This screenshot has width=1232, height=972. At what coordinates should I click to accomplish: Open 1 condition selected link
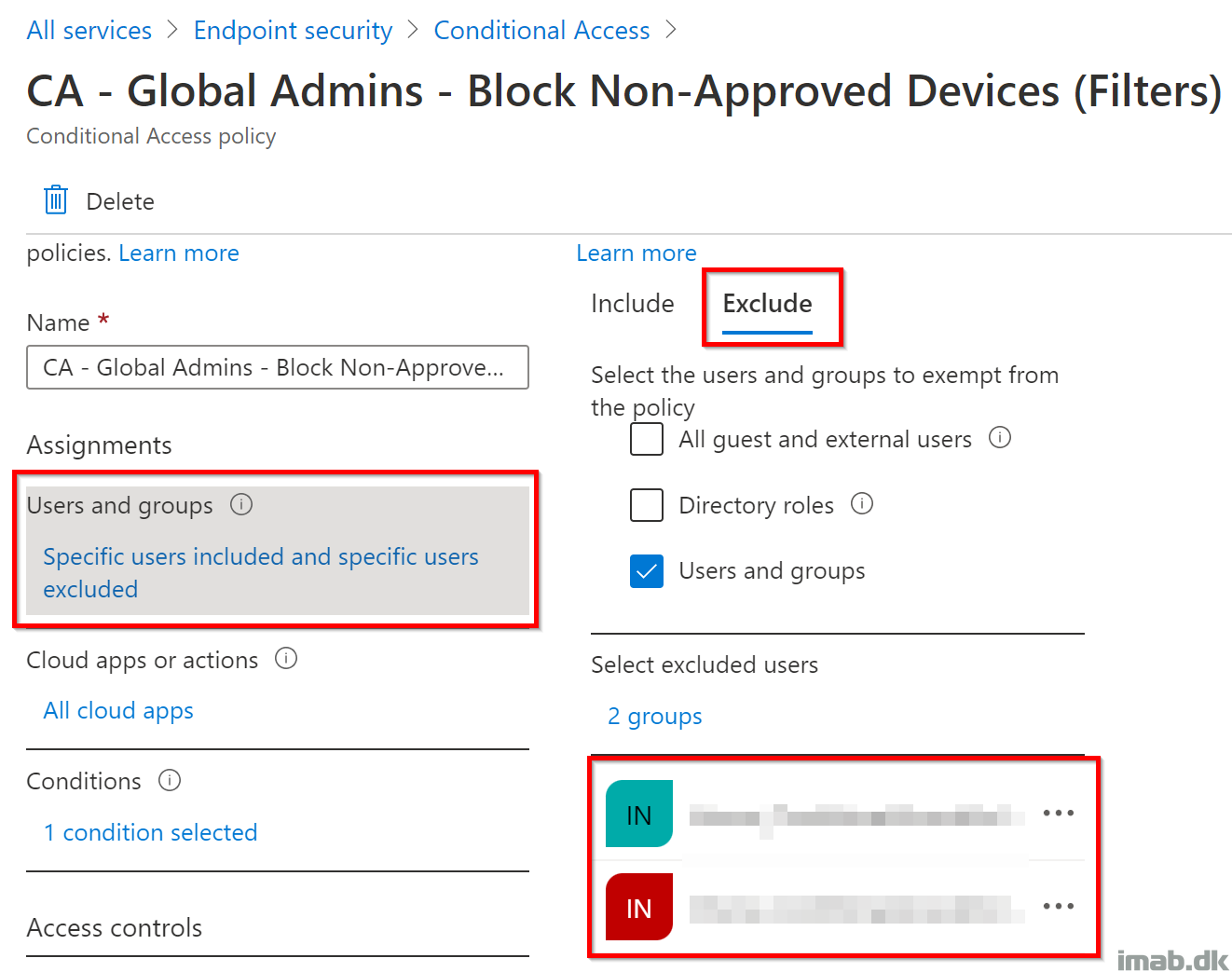tap(151, 832)
